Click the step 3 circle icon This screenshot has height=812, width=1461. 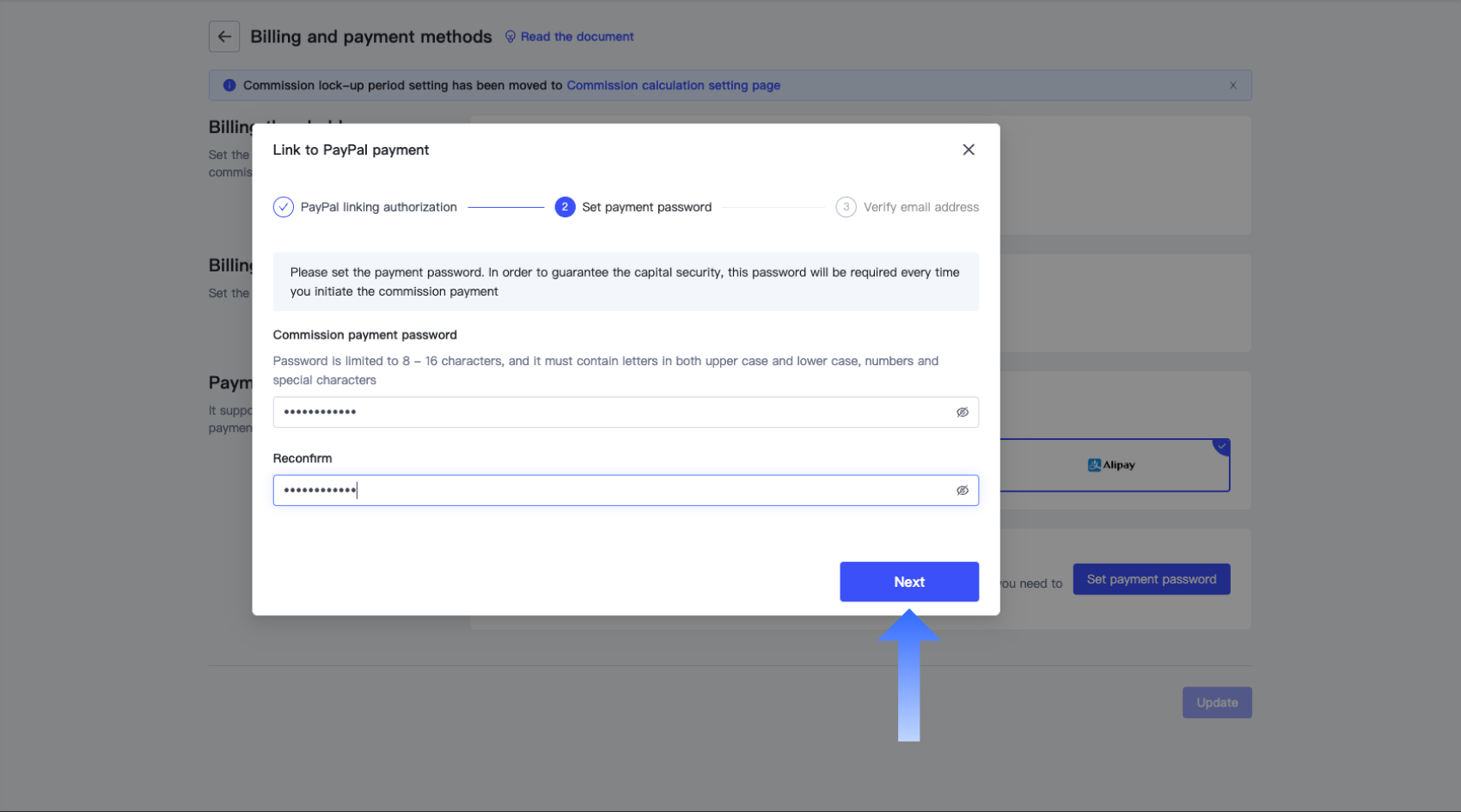tap(846, 207)
